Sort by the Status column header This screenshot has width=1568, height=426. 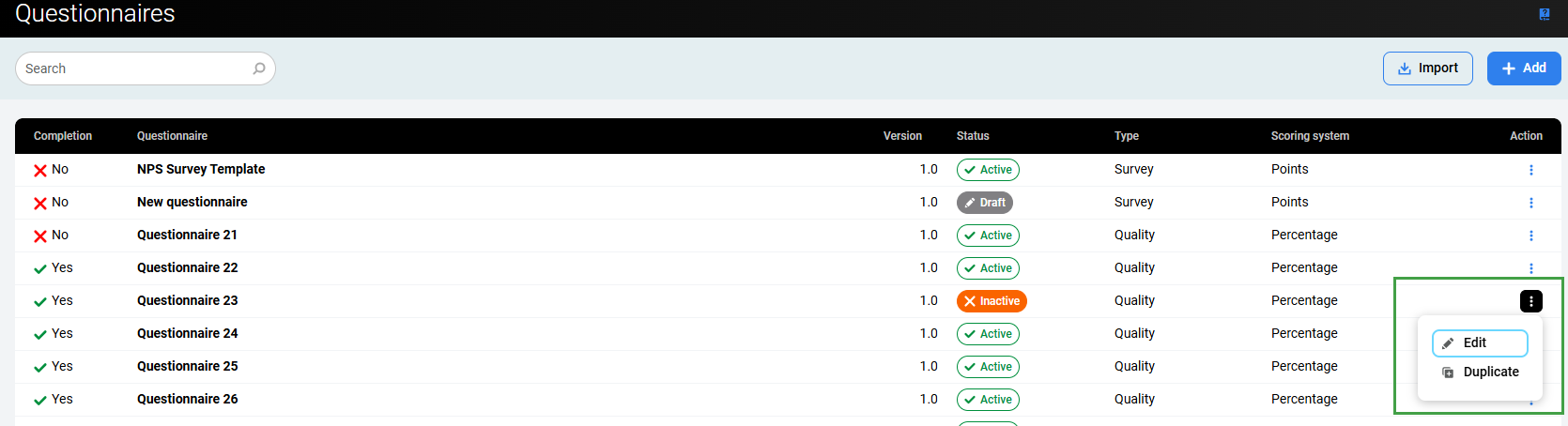click(972, 136)
